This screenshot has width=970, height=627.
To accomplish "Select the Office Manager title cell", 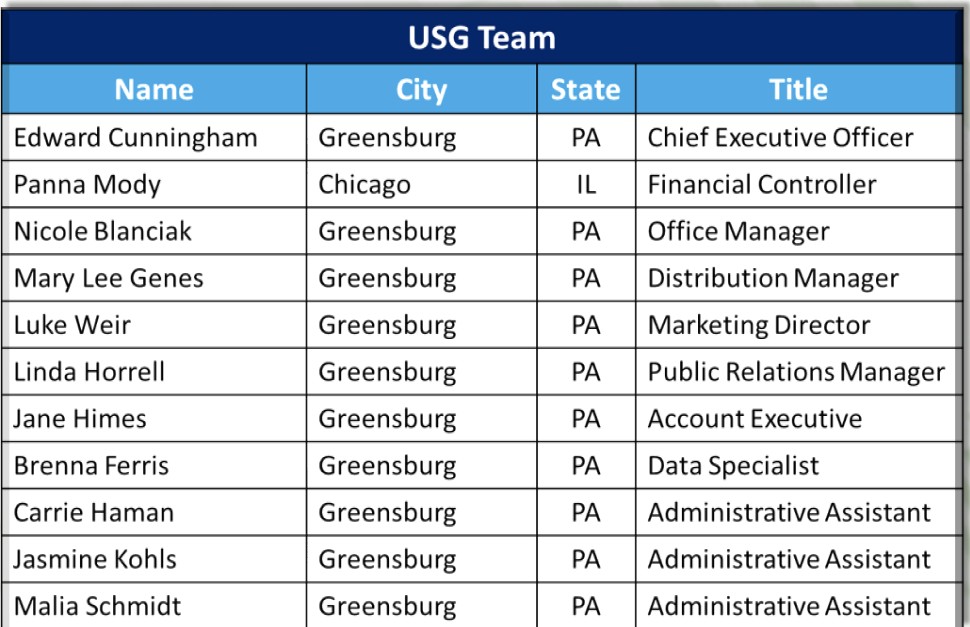I will (x=738, y=232).
